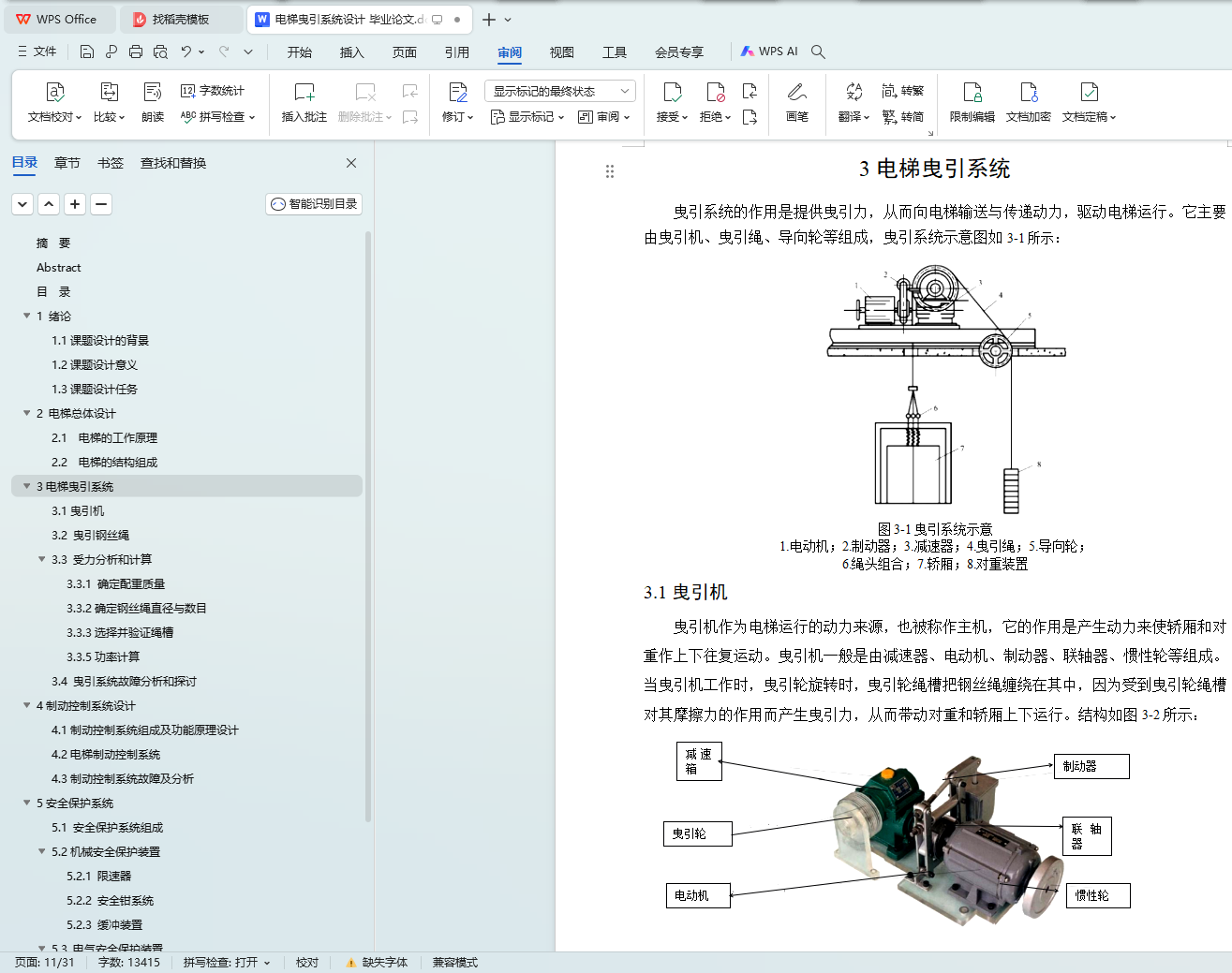Open the 显示标记 dropdown
This screenshot has height=973, width=1232.
(527, 117)
